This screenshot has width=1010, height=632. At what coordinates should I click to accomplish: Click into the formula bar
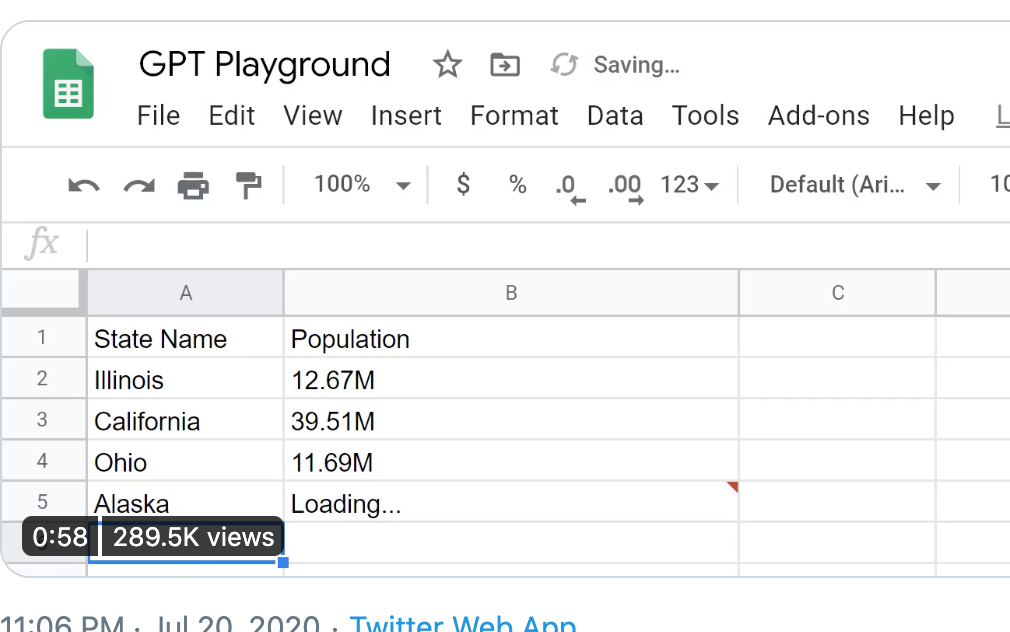548,245
